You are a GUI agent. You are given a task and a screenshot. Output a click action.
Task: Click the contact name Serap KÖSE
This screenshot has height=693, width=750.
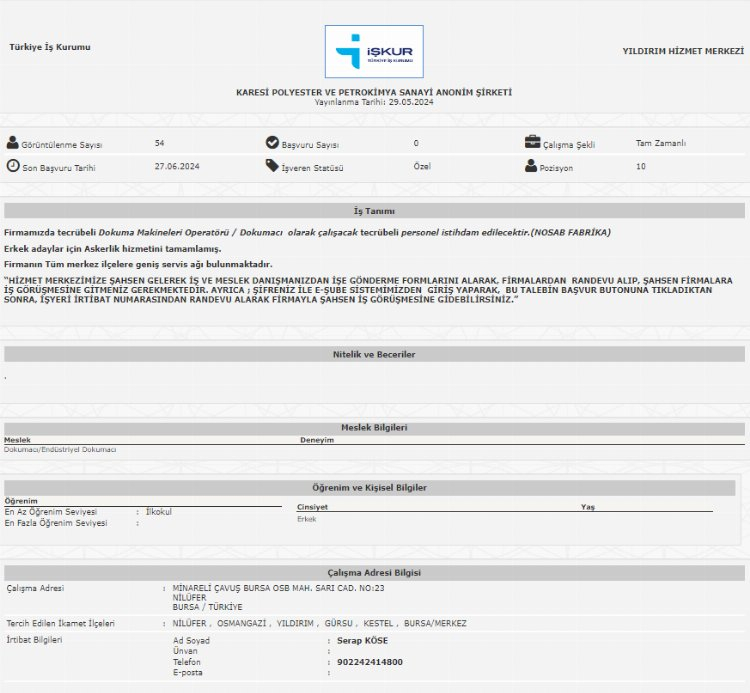tap(362, 640)
